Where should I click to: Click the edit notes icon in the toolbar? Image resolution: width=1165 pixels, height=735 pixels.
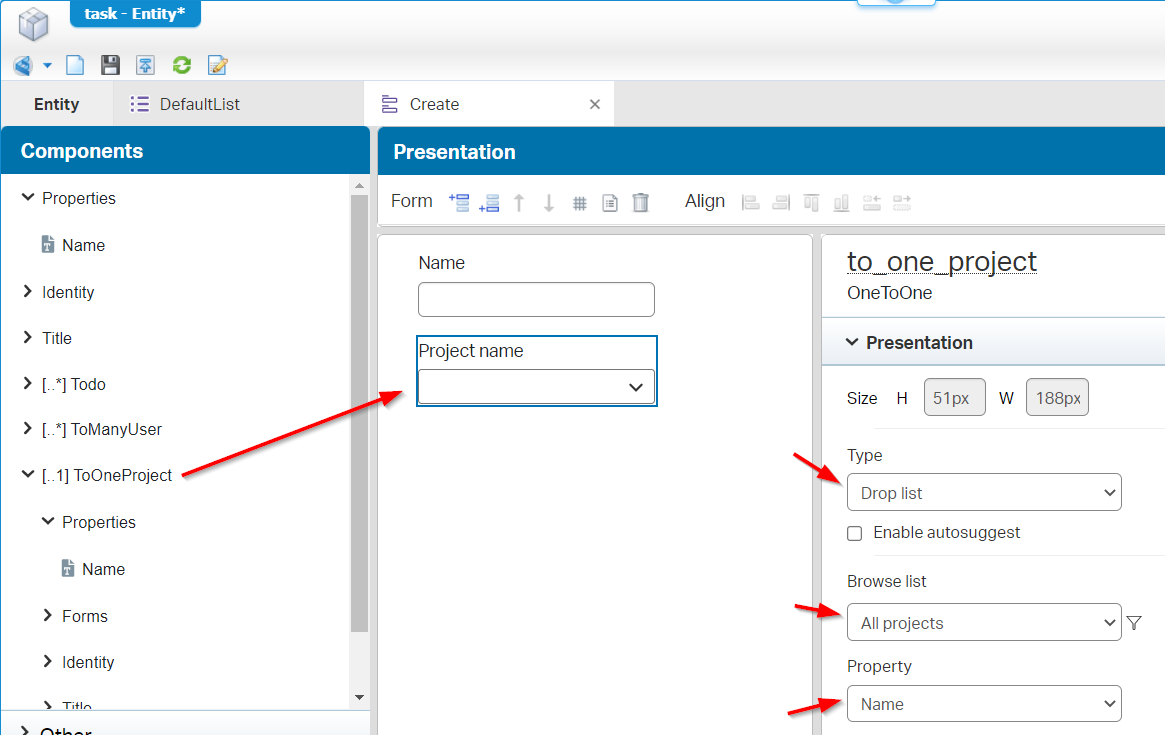click(x=217, y=64)
